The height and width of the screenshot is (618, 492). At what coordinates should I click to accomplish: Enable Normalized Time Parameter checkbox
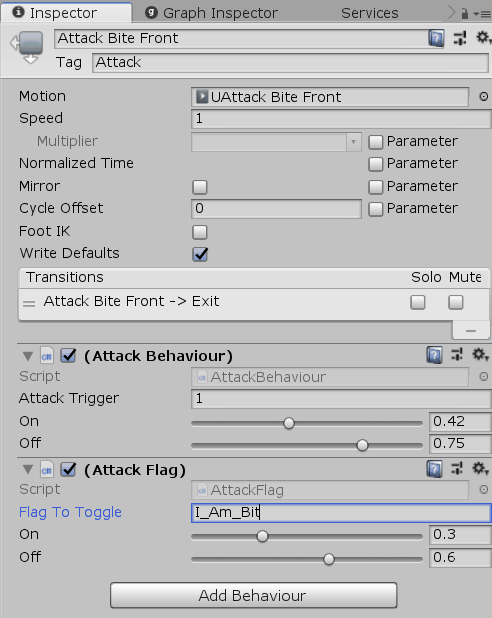click(x=375, y=164)
